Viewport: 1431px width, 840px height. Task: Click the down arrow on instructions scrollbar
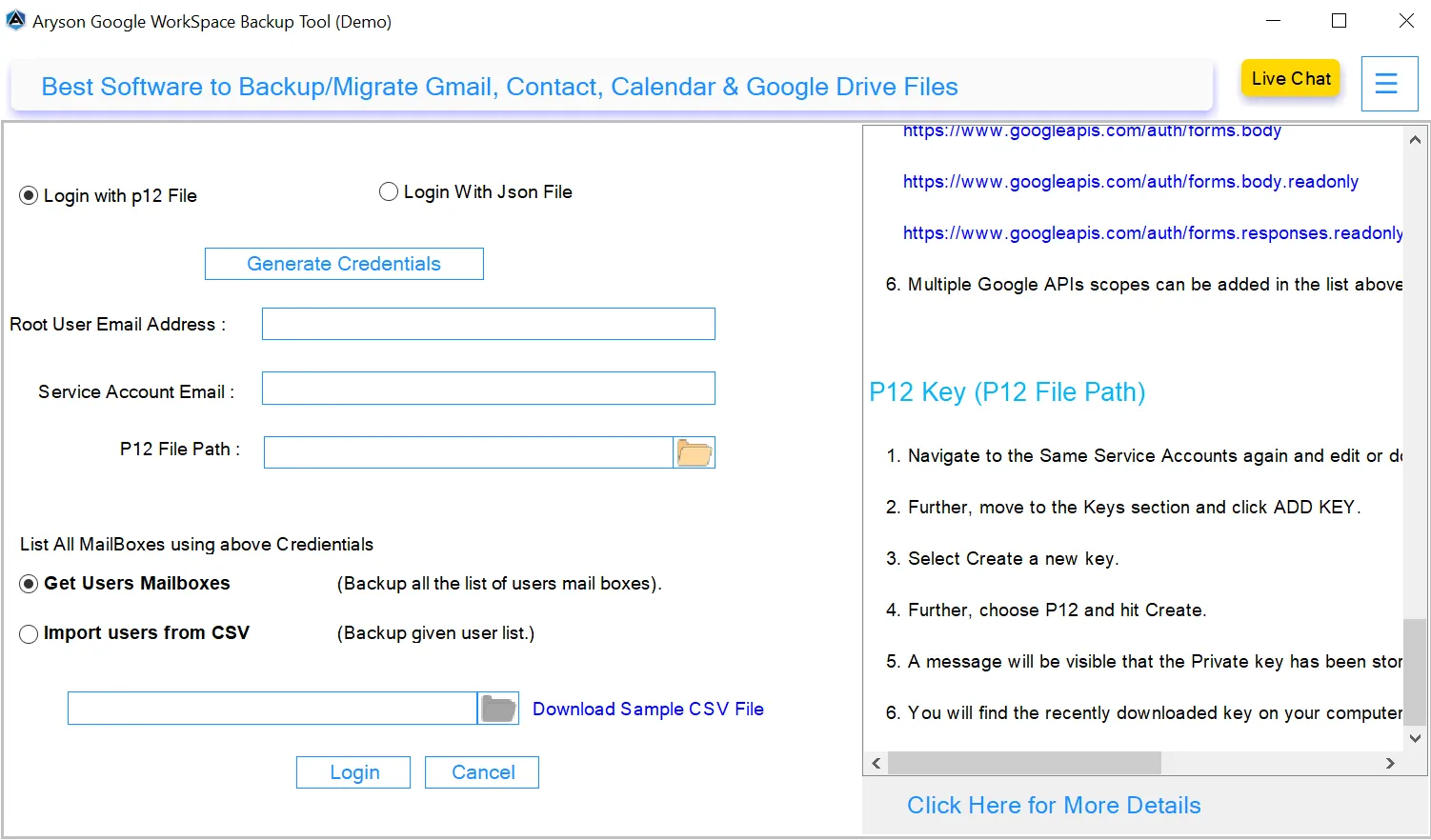tap(1414, 738)
